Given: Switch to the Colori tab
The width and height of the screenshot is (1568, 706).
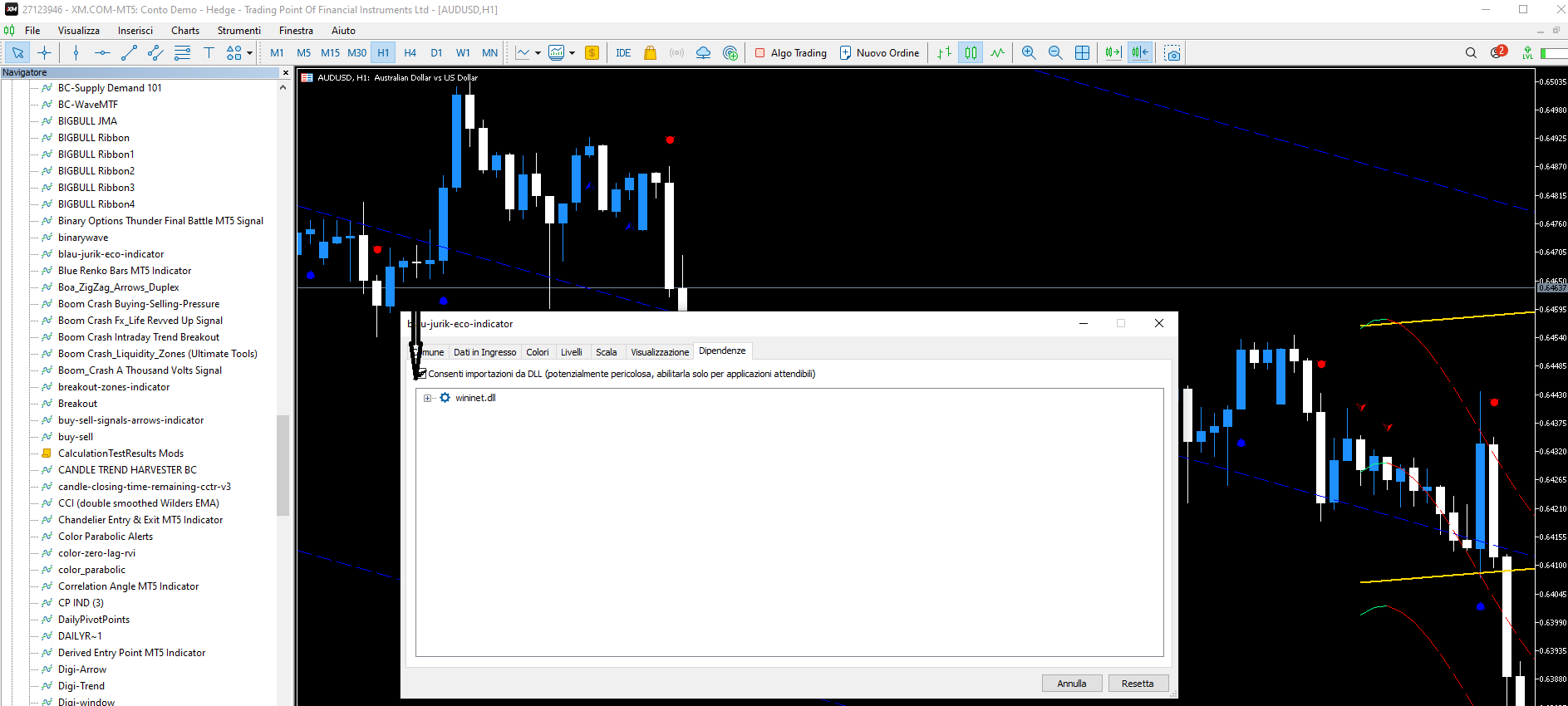Looking at the screenshot, I should [537, 352].
